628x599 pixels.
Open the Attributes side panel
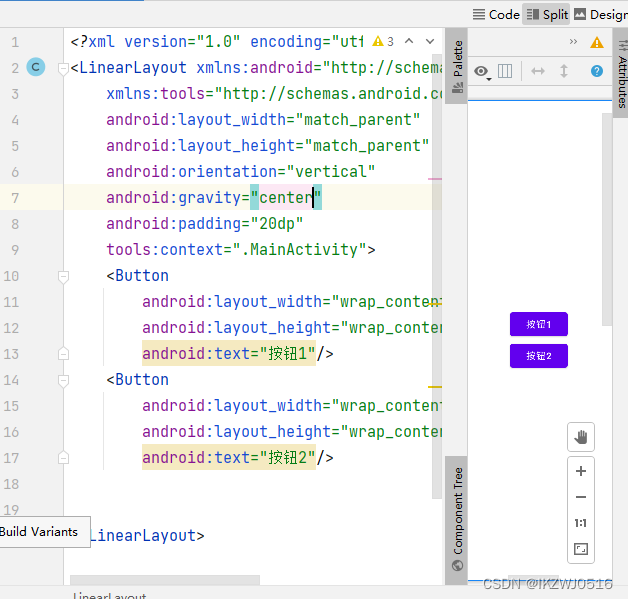click(x=622, y=73)
